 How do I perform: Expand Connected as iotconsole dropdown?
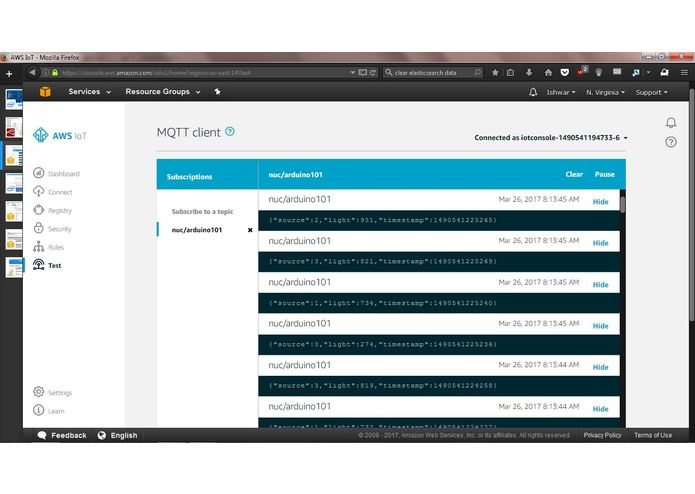click(551, 138)
